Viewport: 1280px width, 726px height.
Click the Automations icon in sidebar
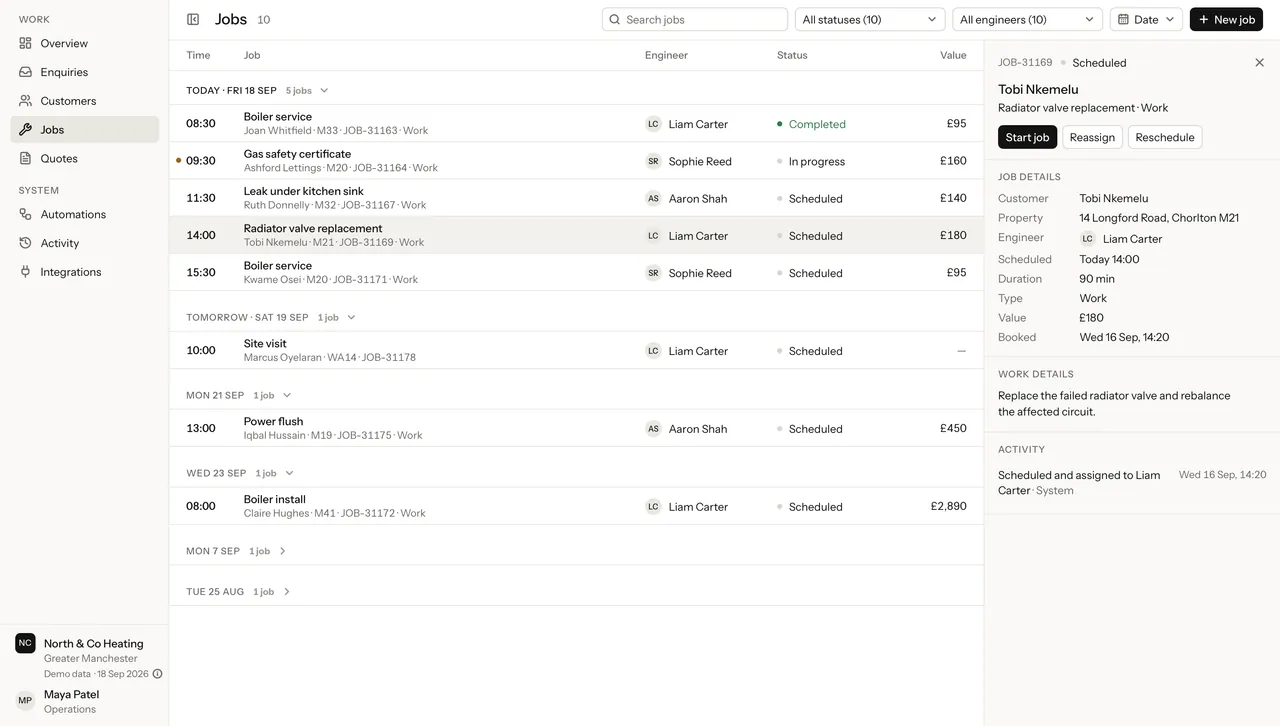point(25,214)
